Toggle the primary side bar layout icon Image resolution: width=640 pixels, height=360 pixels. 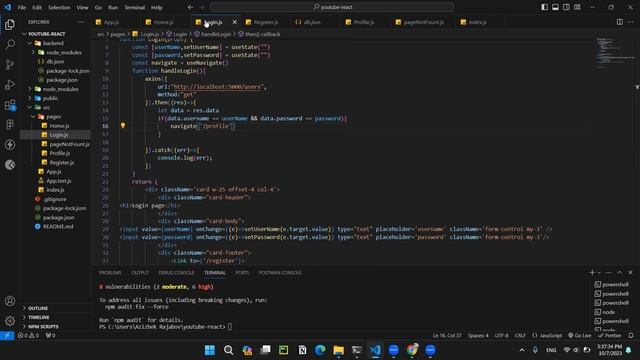pos(544,7)
